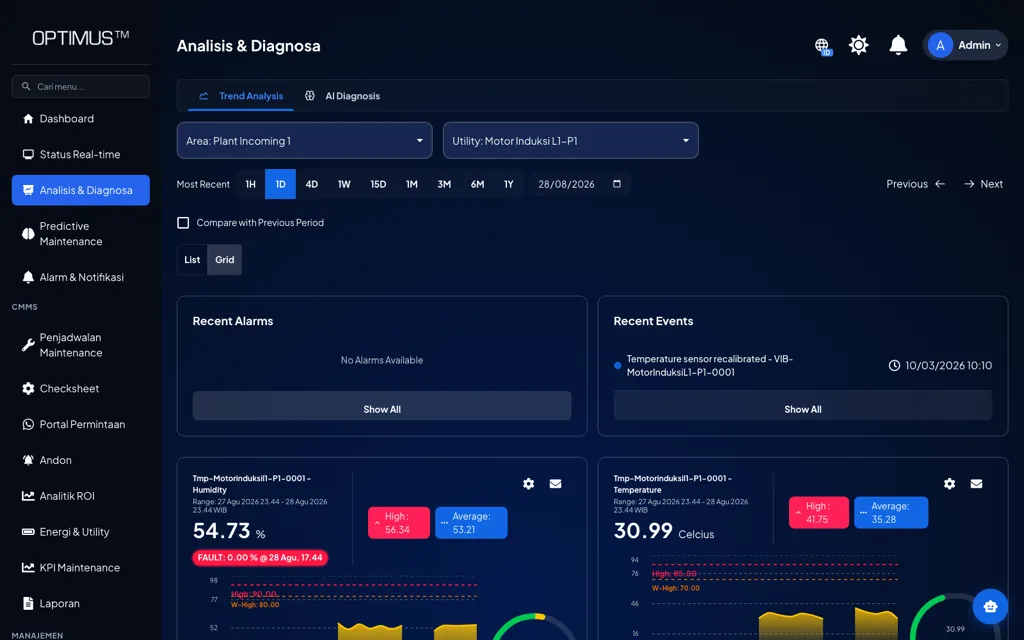
Task: Click the Andon alarm icon
Action: tap(28, 460)
